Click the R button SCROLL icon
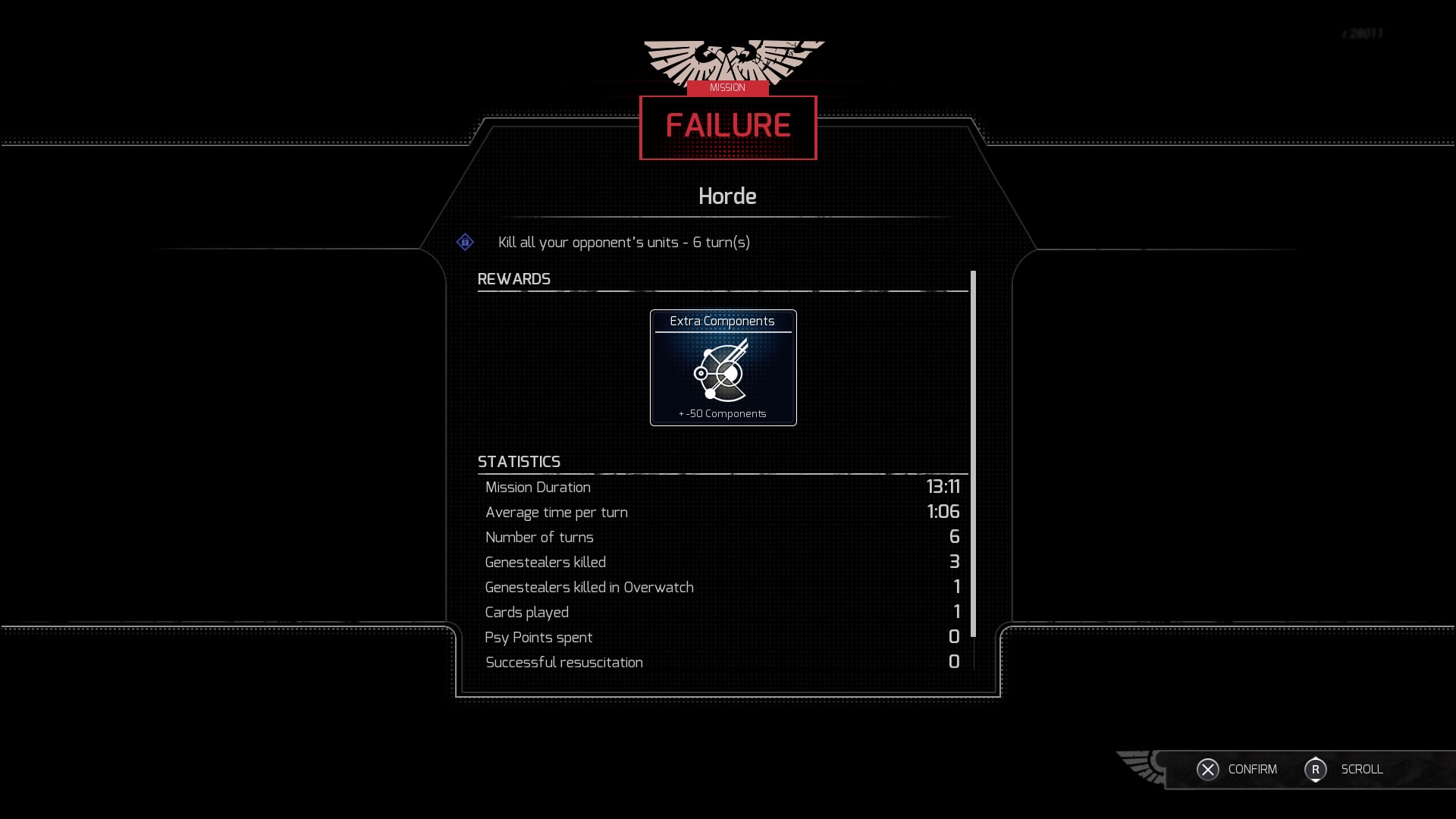The width and height of the screenshot is (1456, 819). pos(1315,768)
